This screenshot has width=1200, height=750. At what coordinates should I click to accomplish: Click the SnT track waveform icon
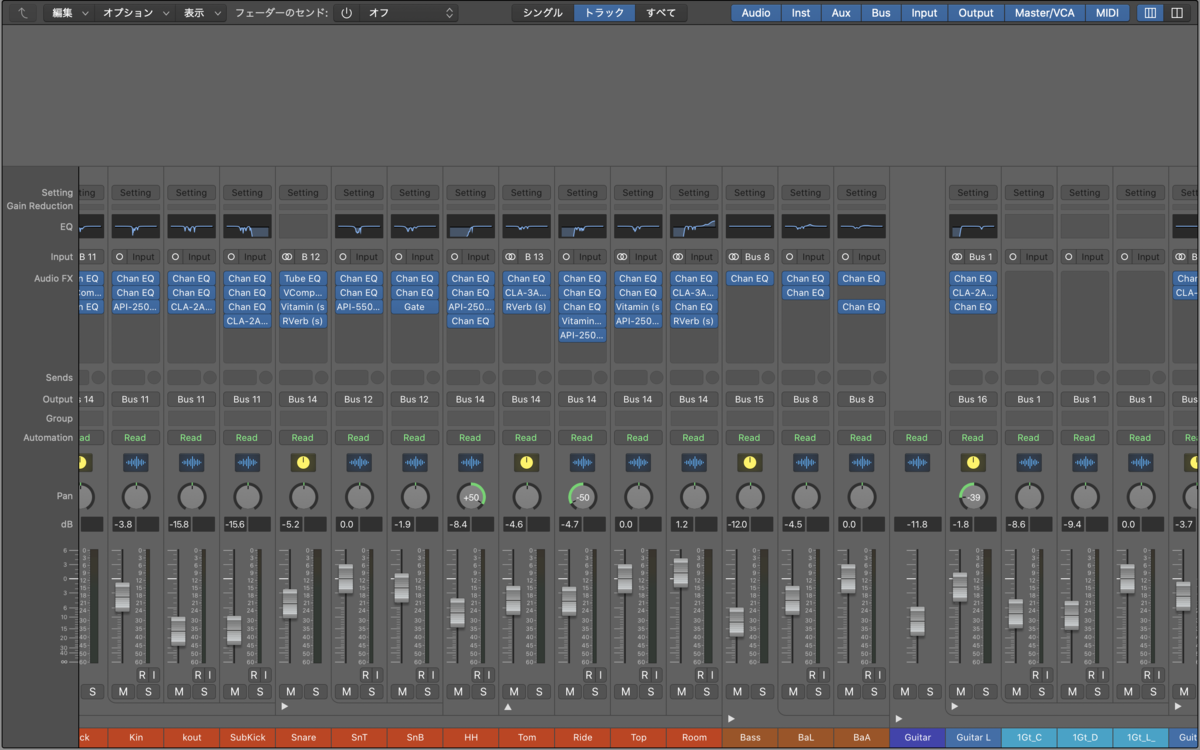tap(358, 463)
